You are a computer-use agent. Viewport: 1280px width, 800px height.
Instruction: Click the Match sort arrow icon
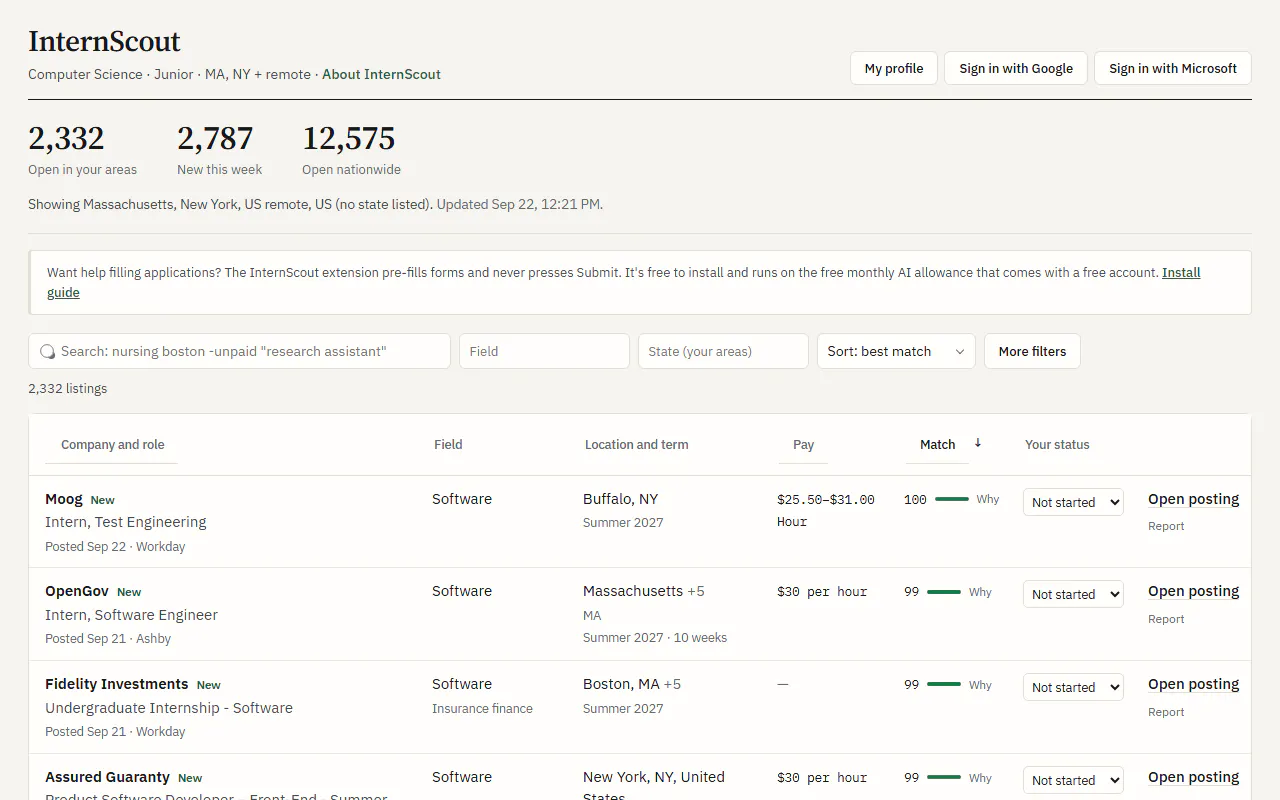coord(978,443)
